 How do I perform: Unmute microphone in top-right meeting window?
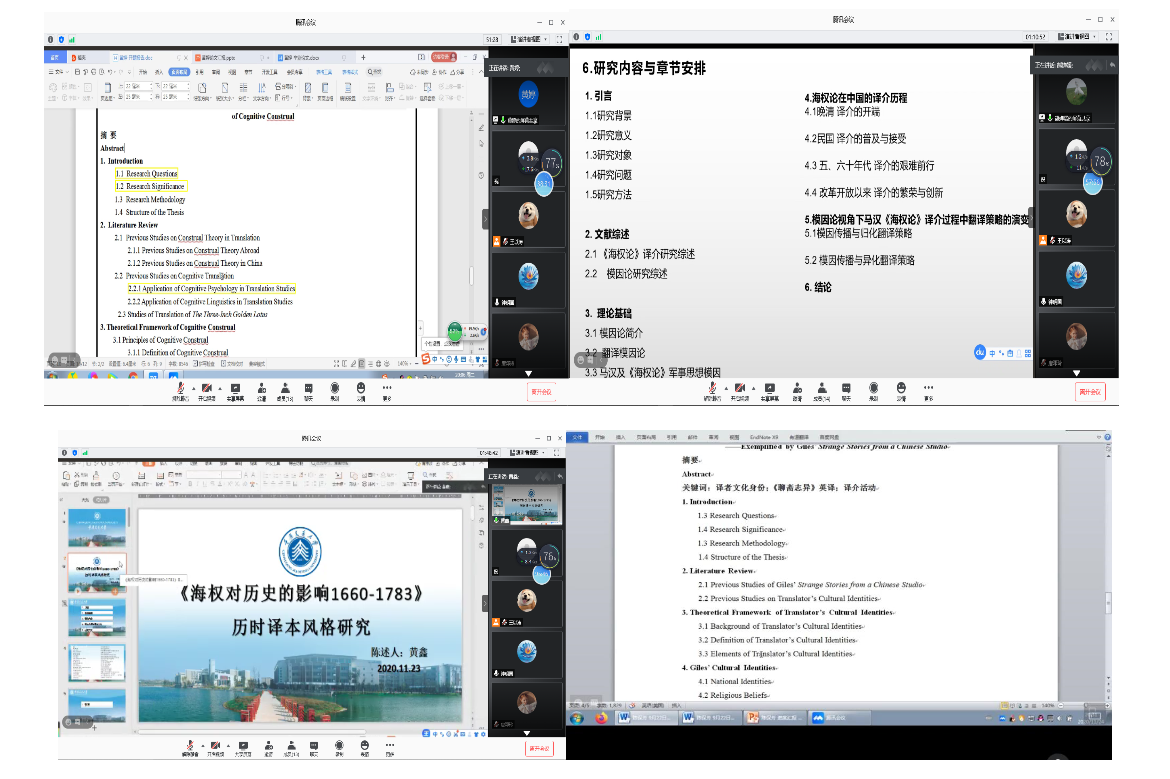pos(712,391)
